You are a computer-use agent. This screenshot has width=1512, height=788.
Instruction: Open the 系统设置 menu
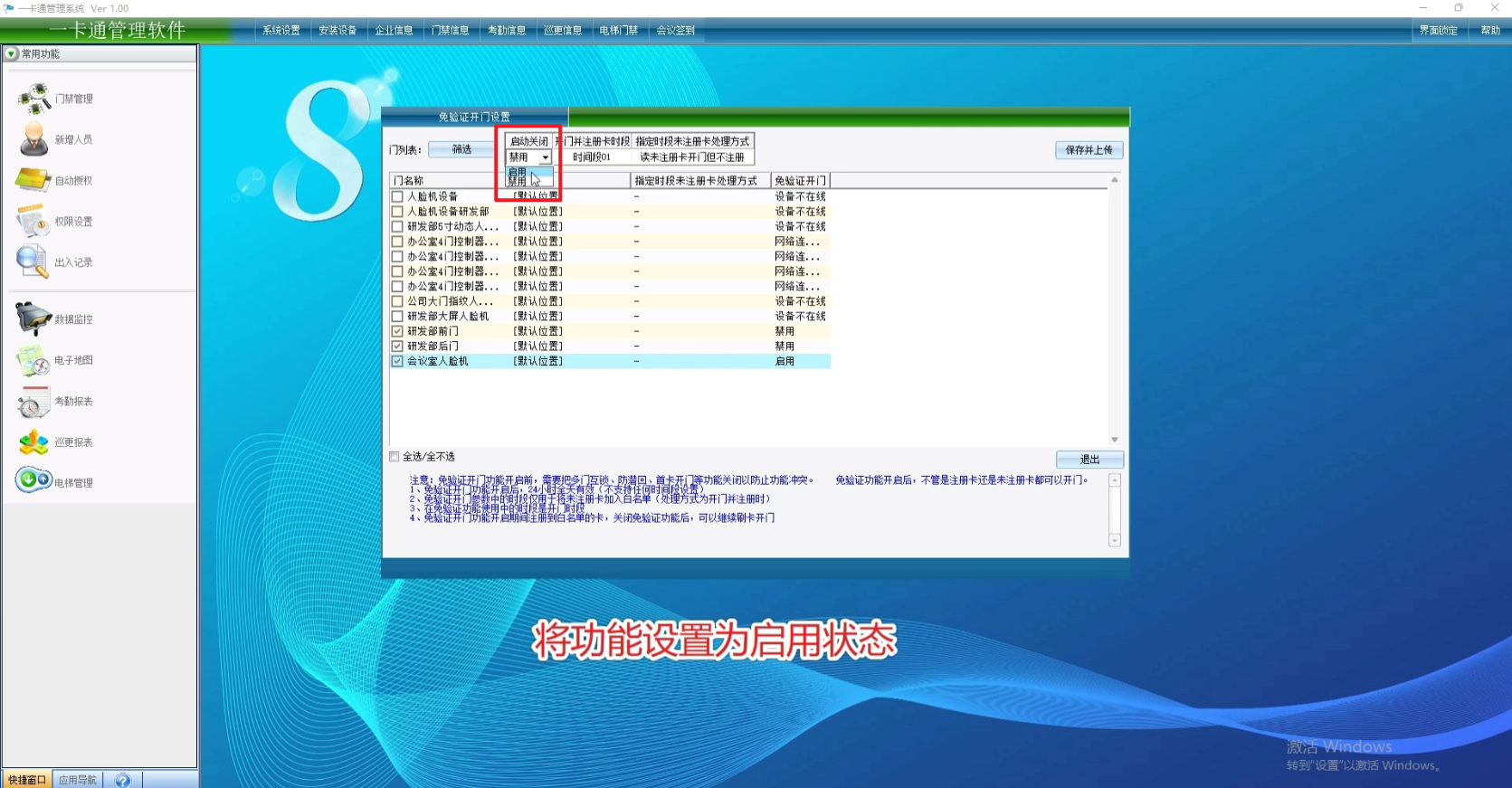pos(281,30)
